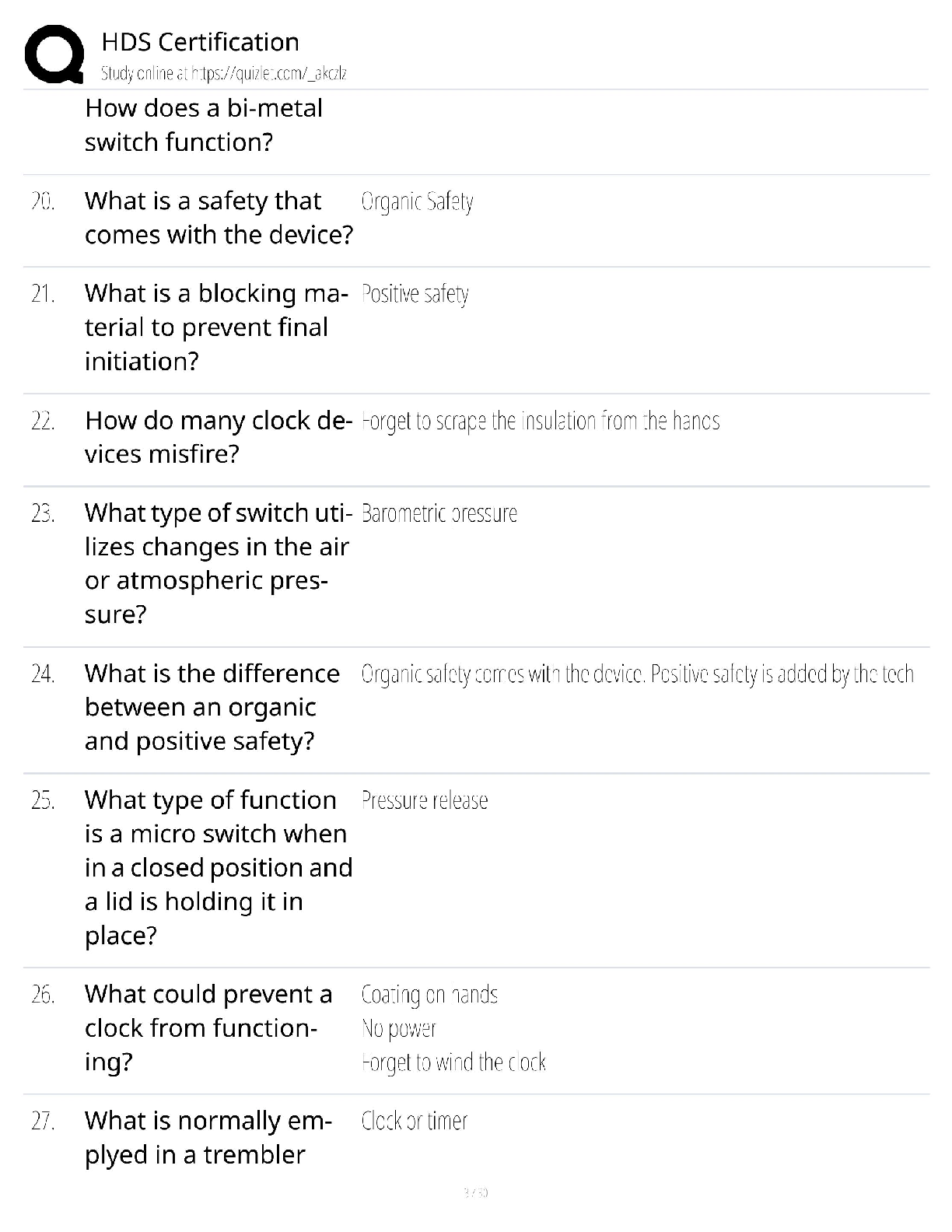The height and width of the screenshot is (1232, 952).
Task: Click question 23 about atmospheric pressure switch
Action: (219, 564)
